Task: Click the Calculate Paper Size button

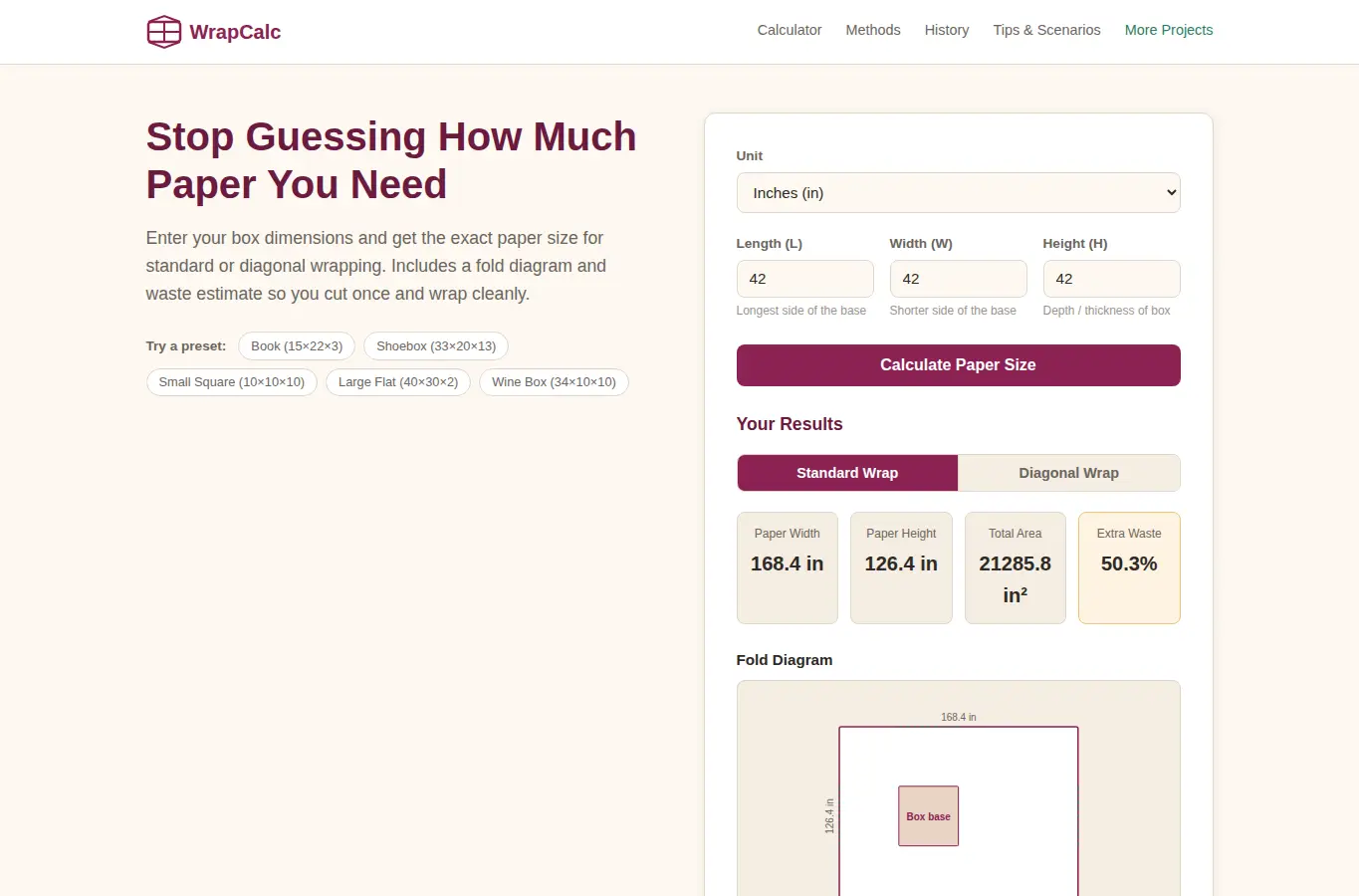Action: coord(958,365)
